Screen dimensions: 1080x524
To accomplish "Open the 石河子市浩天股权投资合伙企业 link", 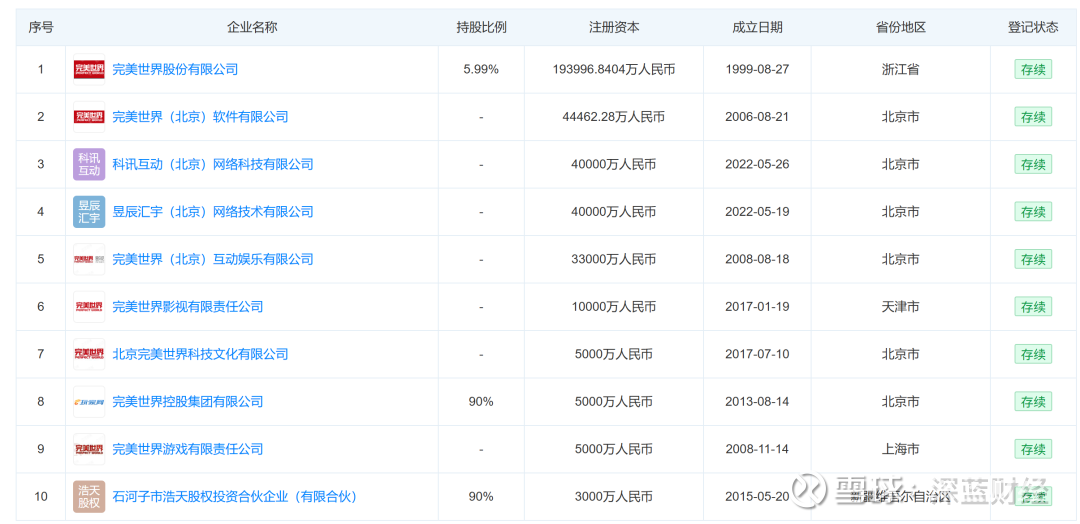I will tap(235, 496).
